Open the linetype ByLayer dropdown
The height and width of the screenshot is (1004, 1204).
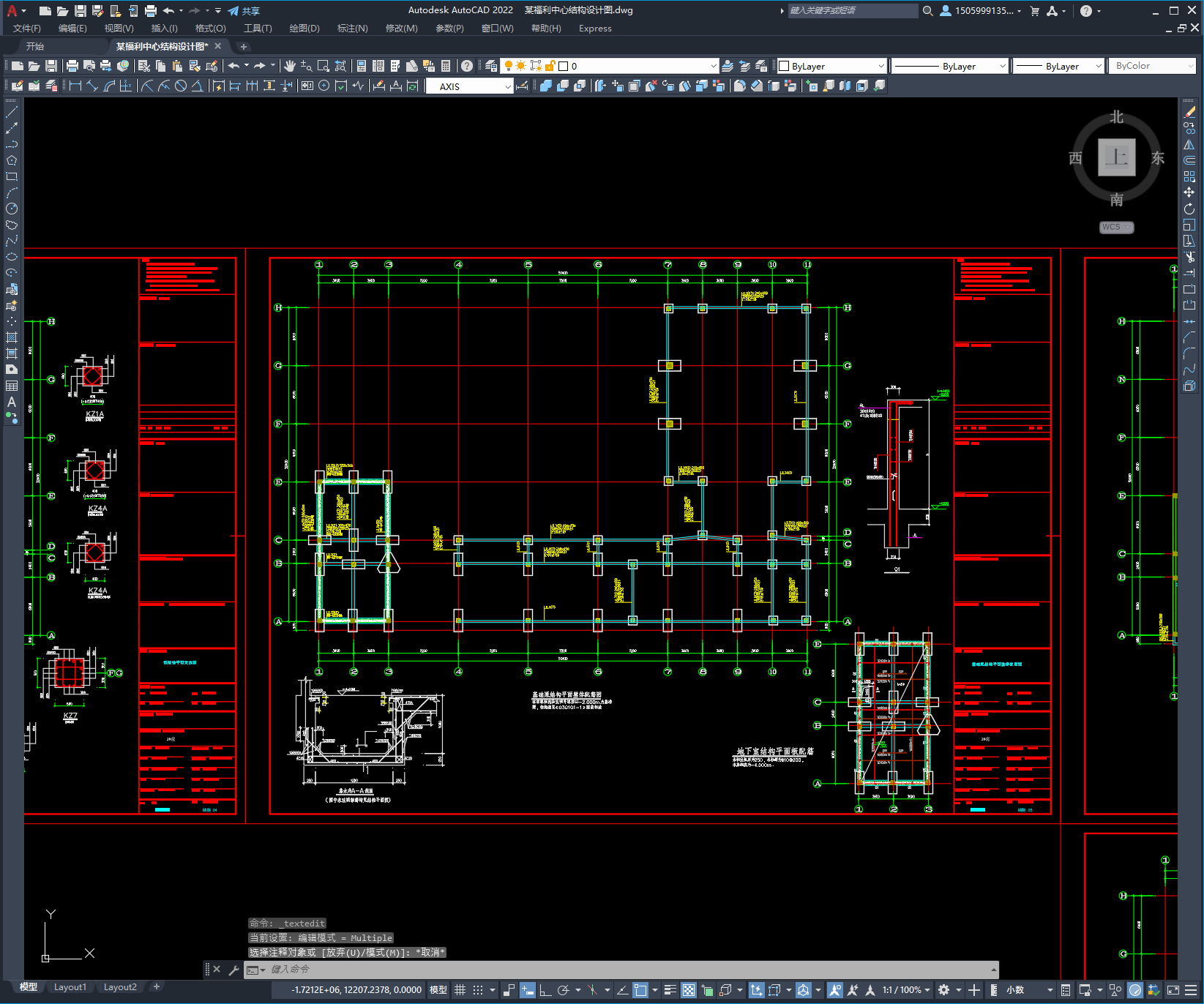point(950,66)
